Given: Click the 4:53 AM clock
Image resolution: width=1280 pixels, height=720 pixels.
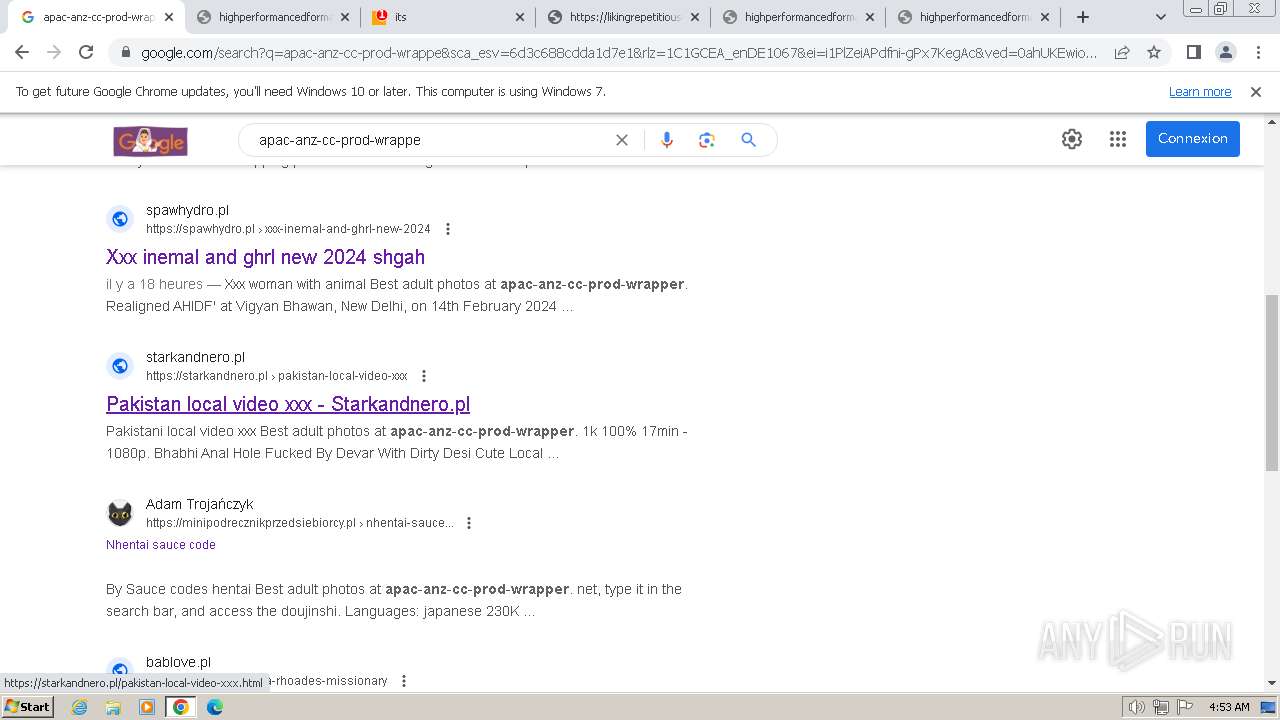Looking at the screenshot, I should click(1229, 707).
